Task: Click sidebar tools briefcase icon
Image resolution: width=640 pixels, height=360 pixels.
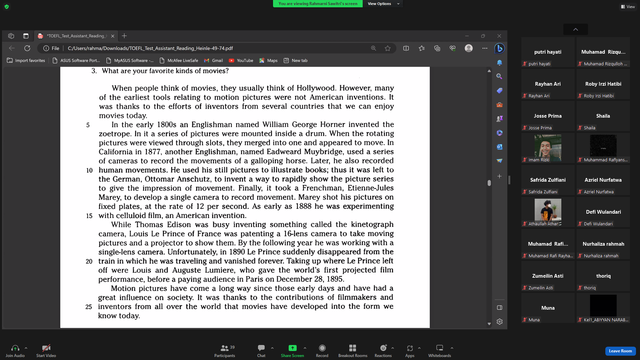Action: click(x=499, y=105)
